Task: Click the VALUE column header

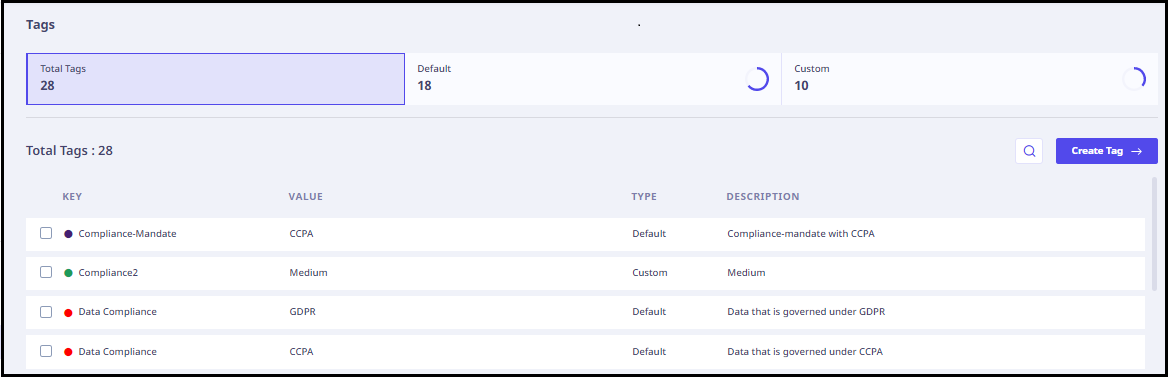Action: click(x=305, y=197)
